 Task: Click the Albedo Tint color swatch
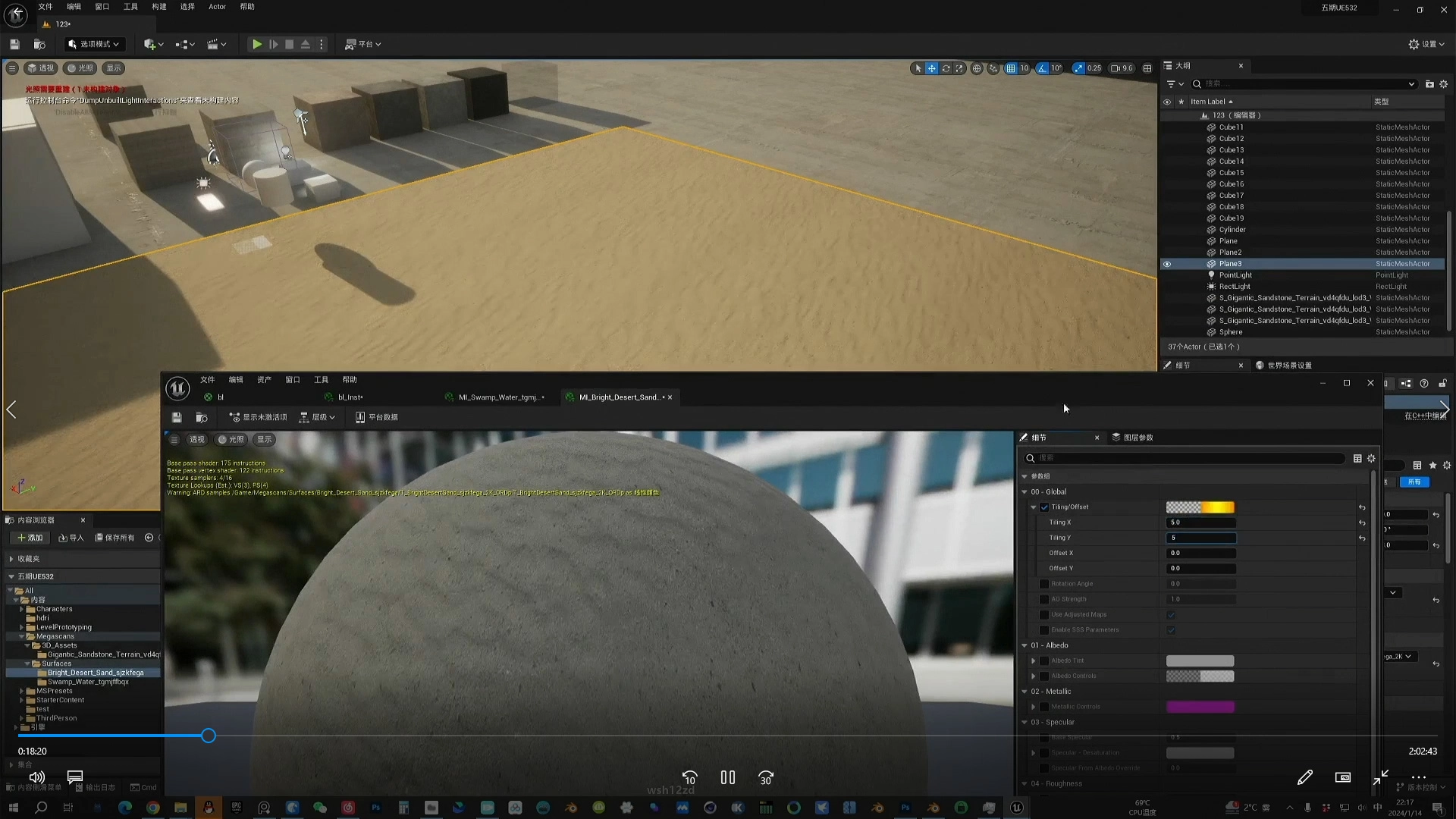(x=1200, y=661)
